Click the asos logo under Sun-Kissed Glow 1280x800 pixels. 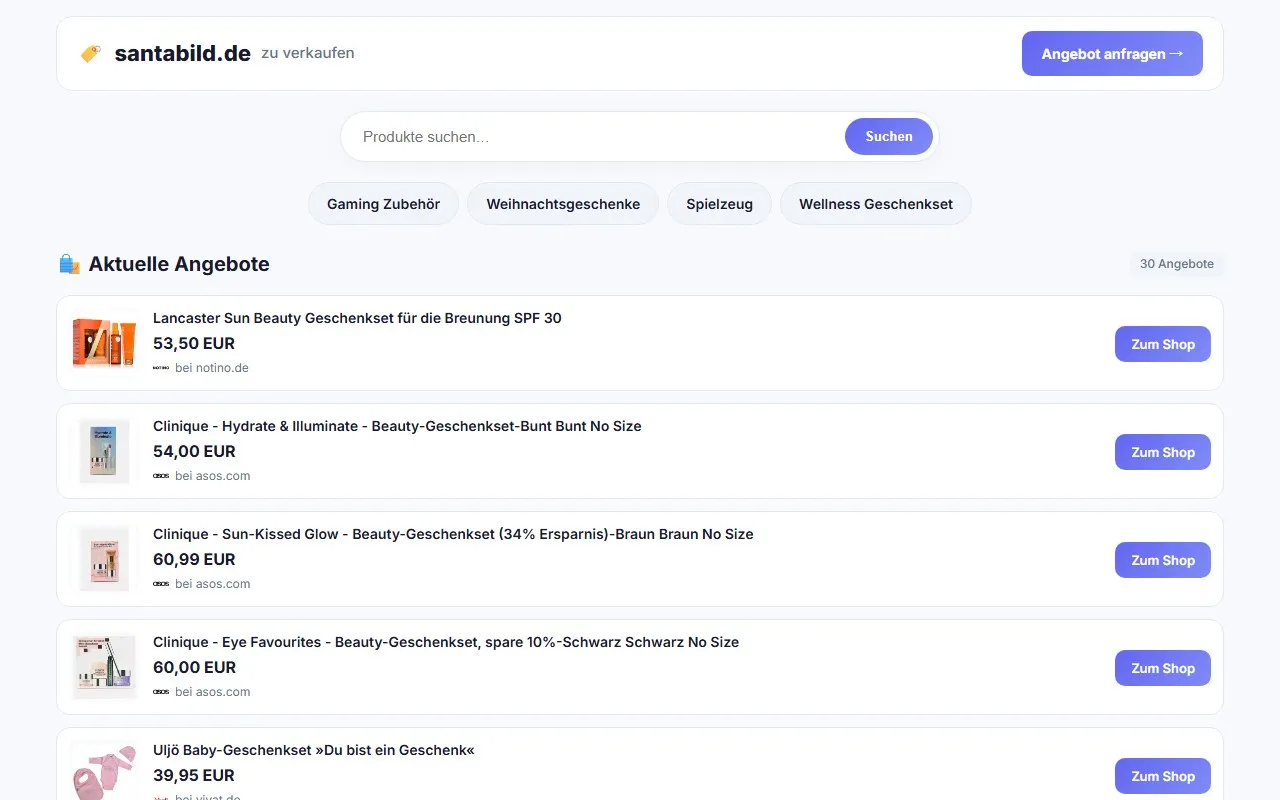pyautogui.click(x=161, y=584)
